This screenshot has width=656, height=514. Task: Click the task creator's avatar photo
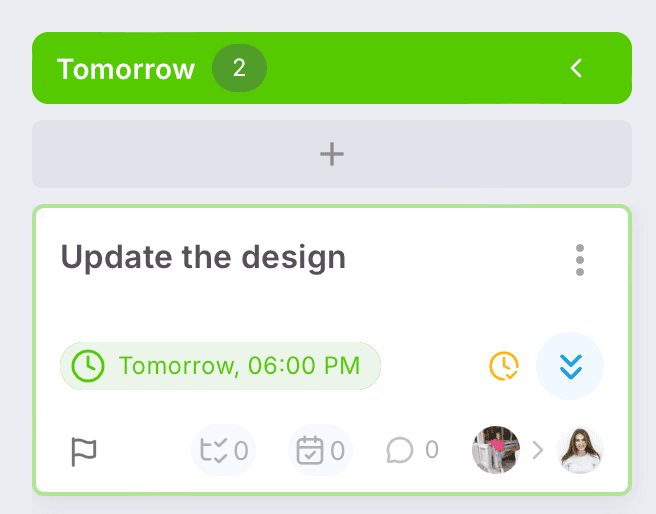pyautogui.click(x=496, y=450)
